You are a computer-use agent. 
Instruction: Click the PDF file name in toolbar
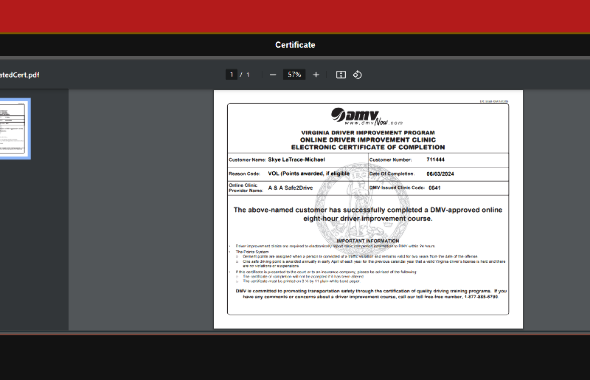20,75
